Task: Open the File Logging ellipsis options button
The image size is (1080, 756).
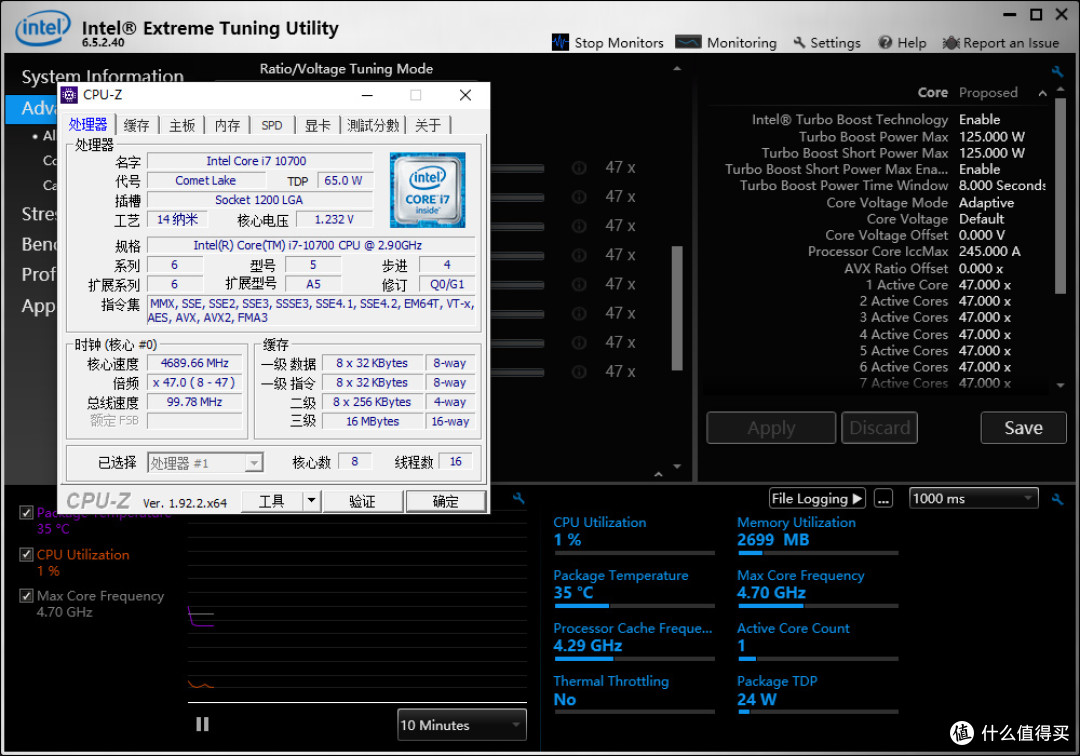Action: [883, 498]
